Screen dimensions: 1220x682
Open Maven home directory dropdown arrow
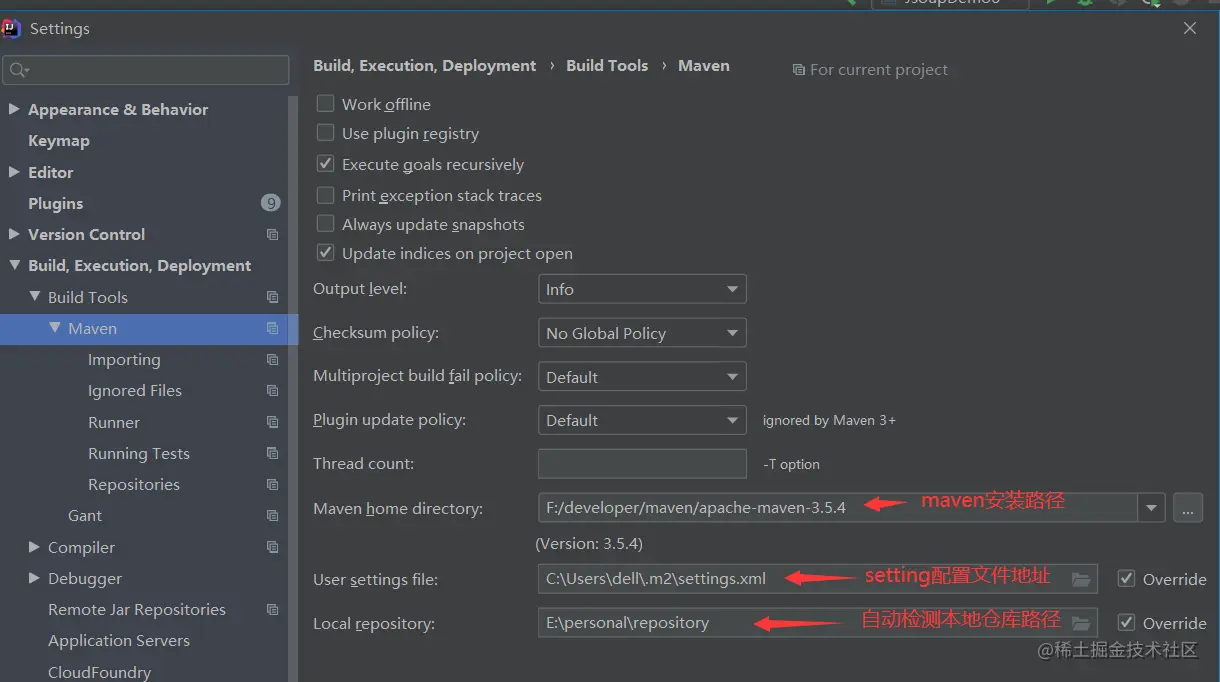click(1152, 508)
